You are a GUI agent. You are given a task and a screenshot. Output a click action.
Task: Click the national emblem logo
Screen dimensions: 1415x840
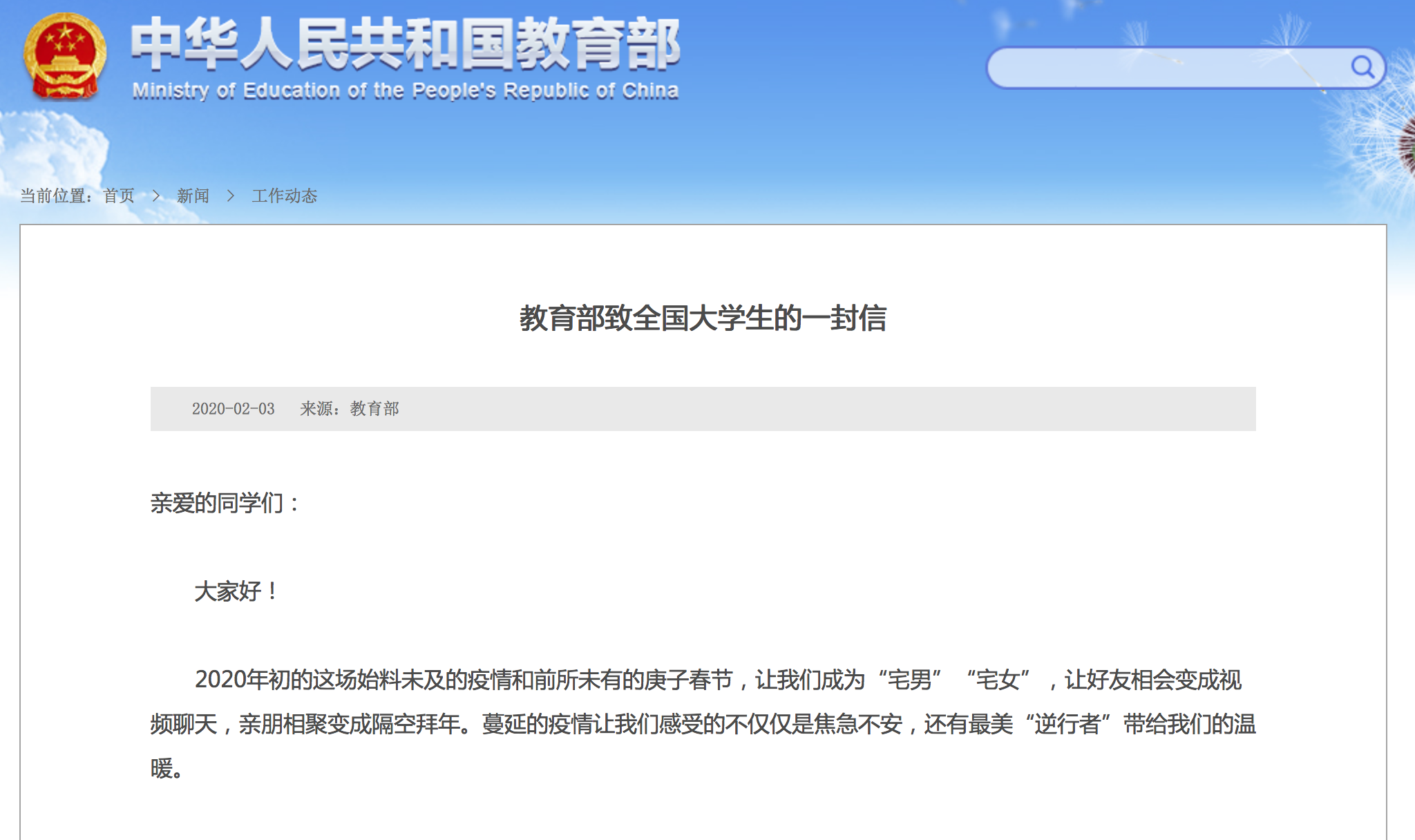point(64,57)
